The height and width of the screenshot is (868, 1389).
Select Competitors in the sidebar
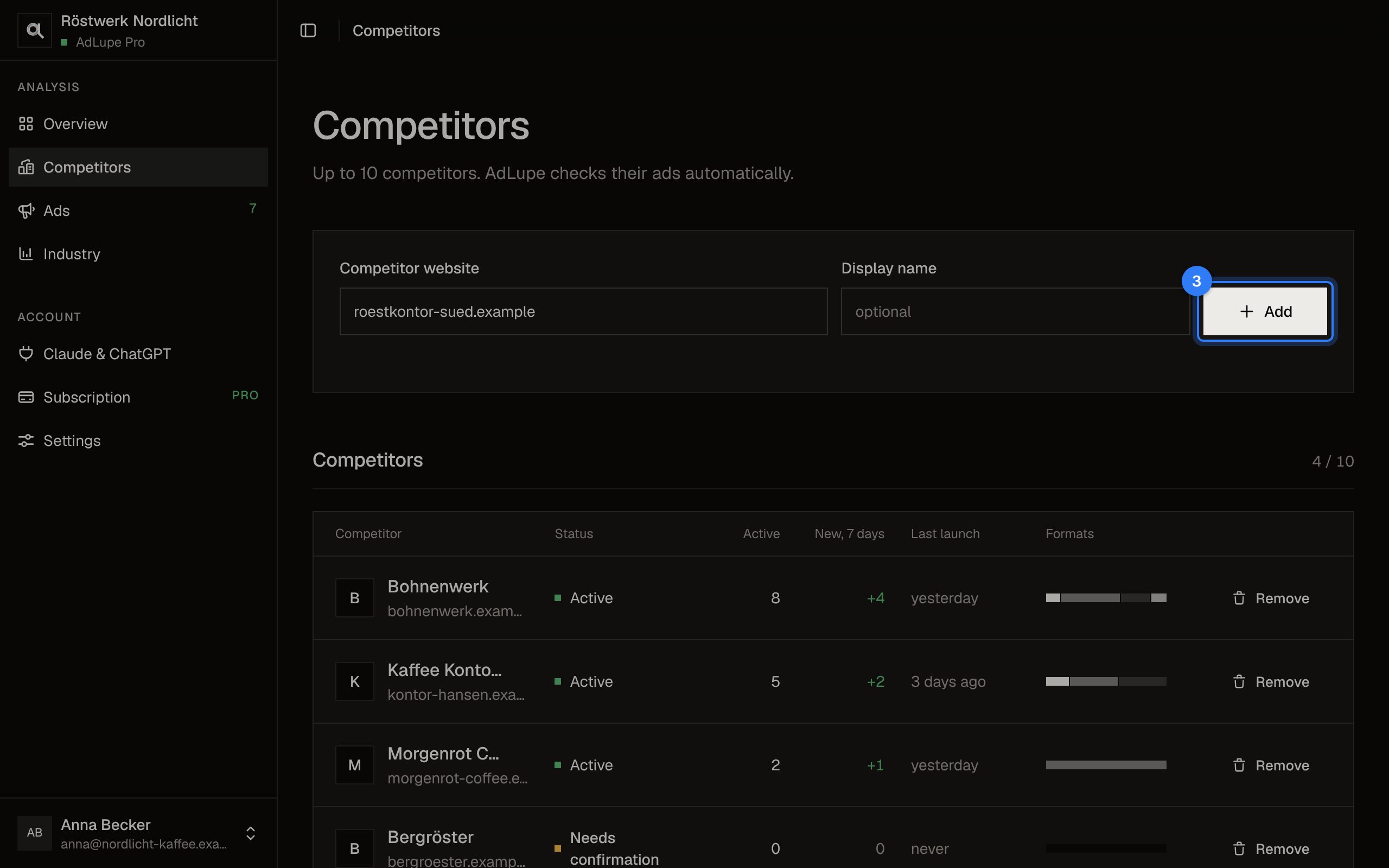(138, 167)
